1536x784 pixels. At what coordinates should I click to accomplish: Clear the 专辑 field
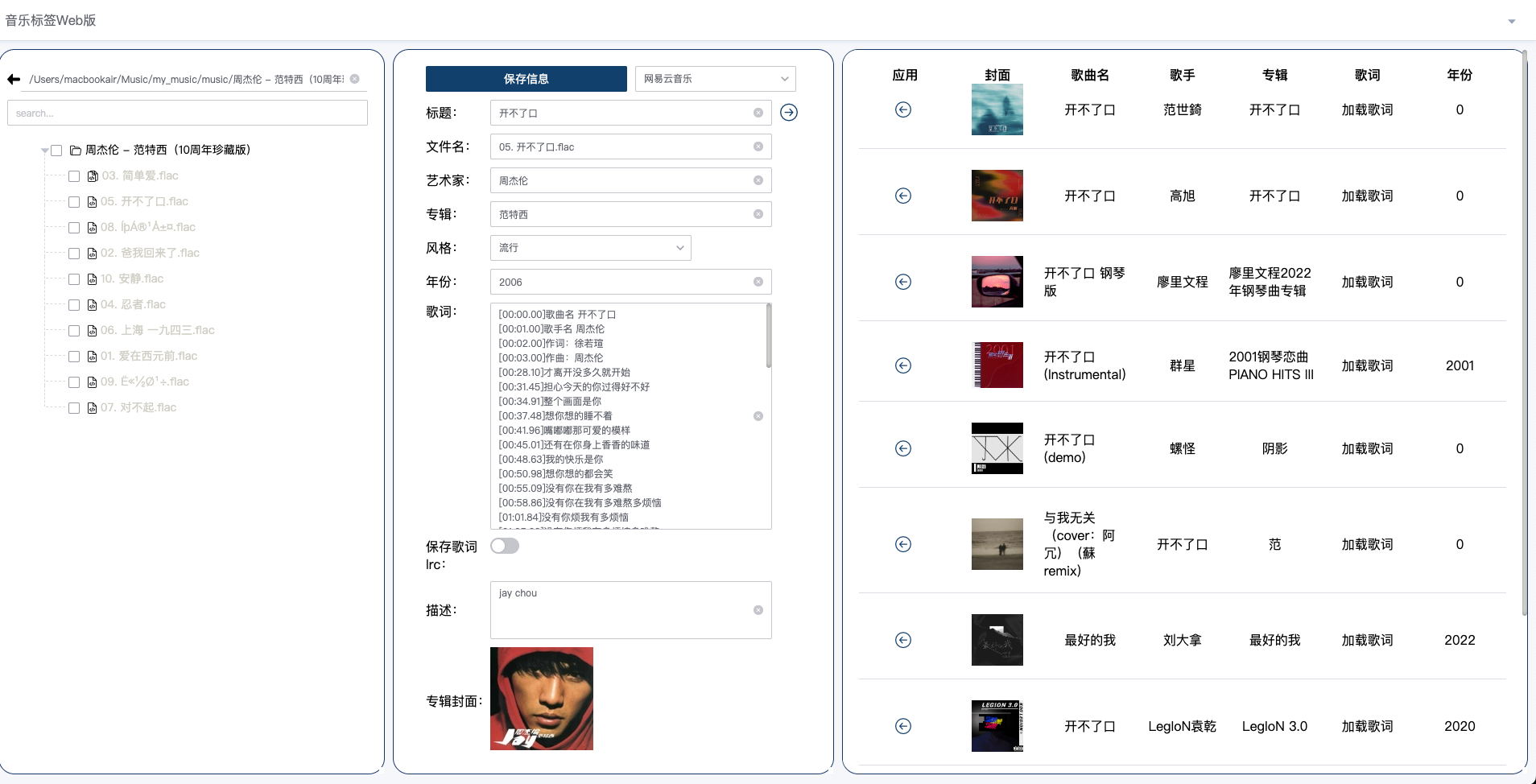[x=758, y=214]
